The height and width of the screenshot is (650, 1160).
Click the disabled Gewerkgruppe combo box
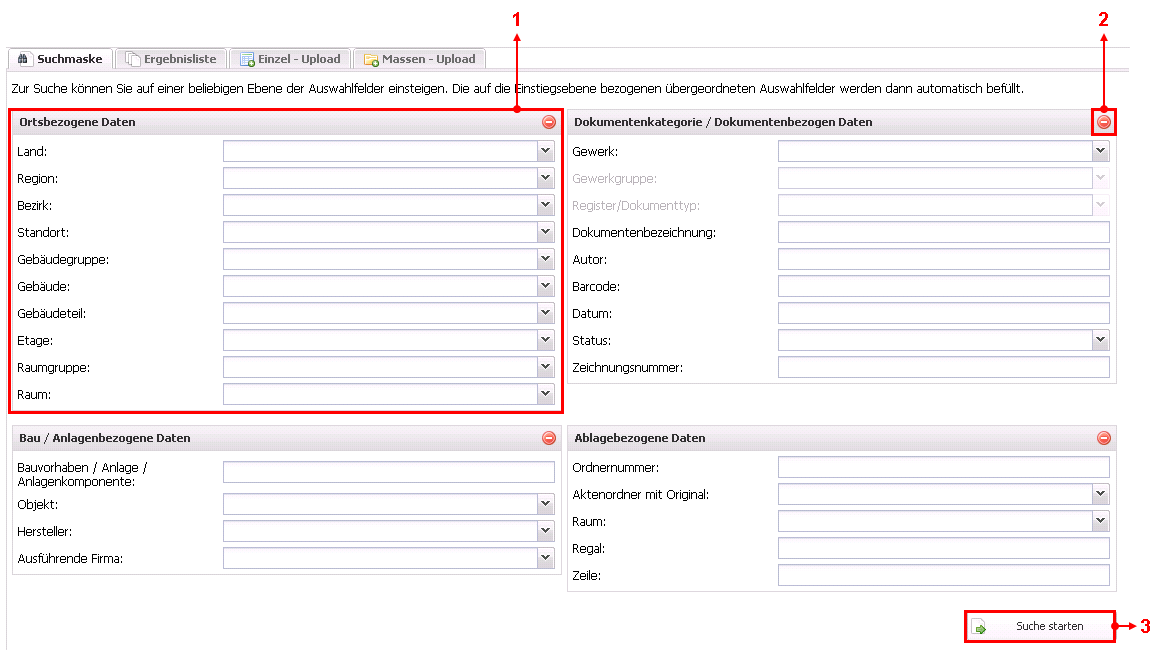[943, 178]
